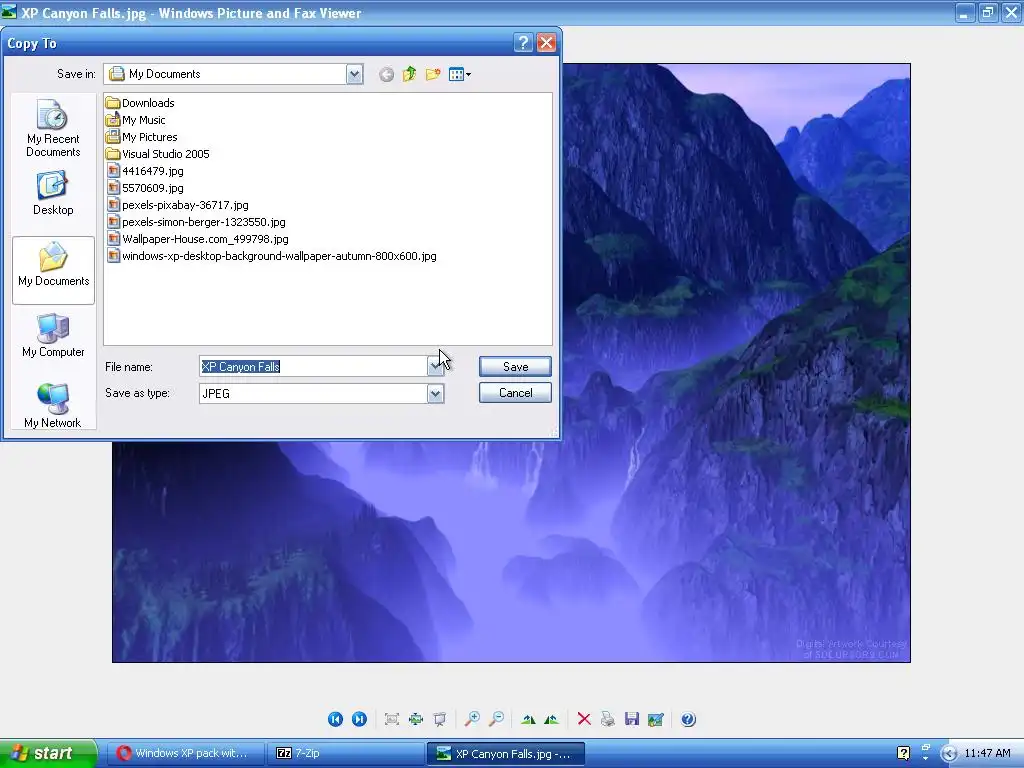Open My Network in places bar
Image resolution: width=1024 pixels, height=768 pixels.
(x=53, y=406)
